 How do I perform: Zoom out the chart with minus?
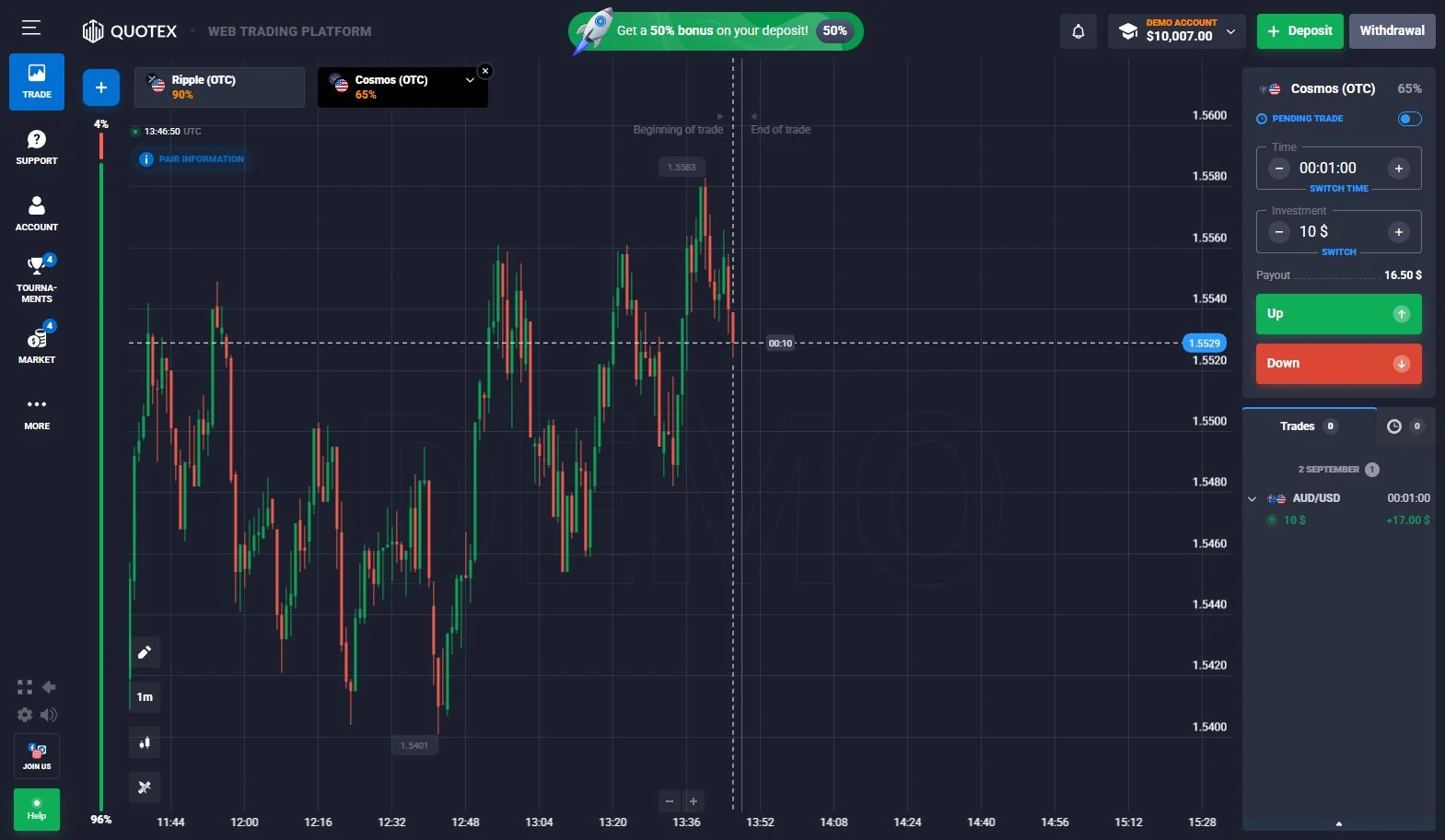670,801
